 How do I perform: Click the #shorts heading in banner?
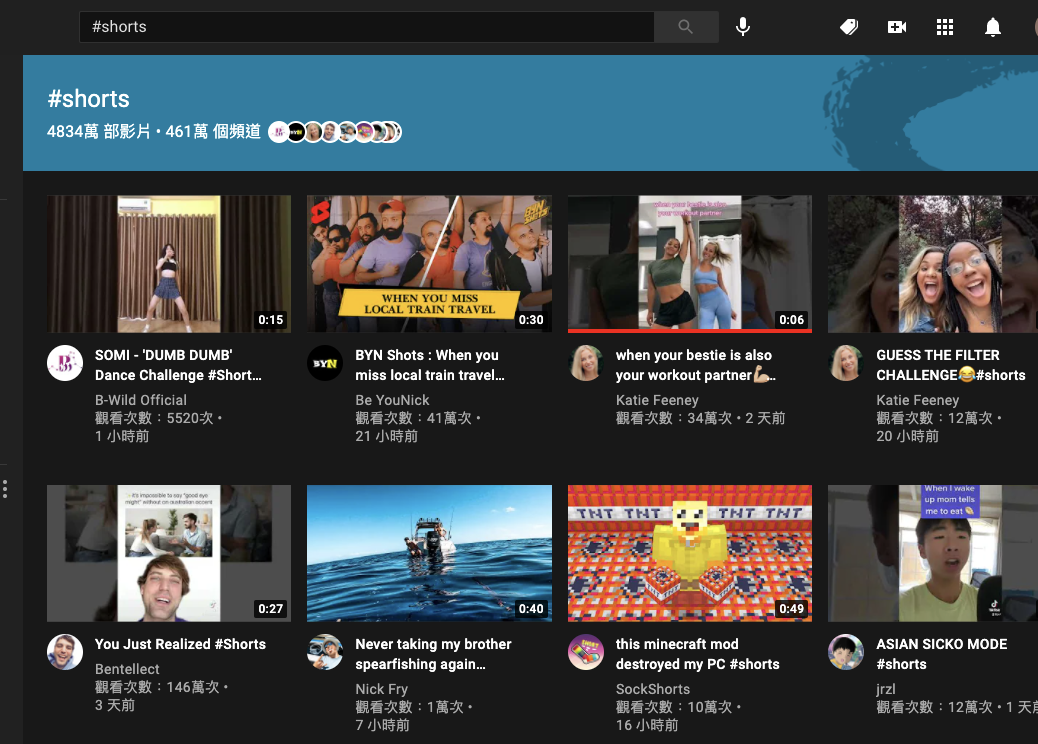pyautogui.click(x=89, y=99)
